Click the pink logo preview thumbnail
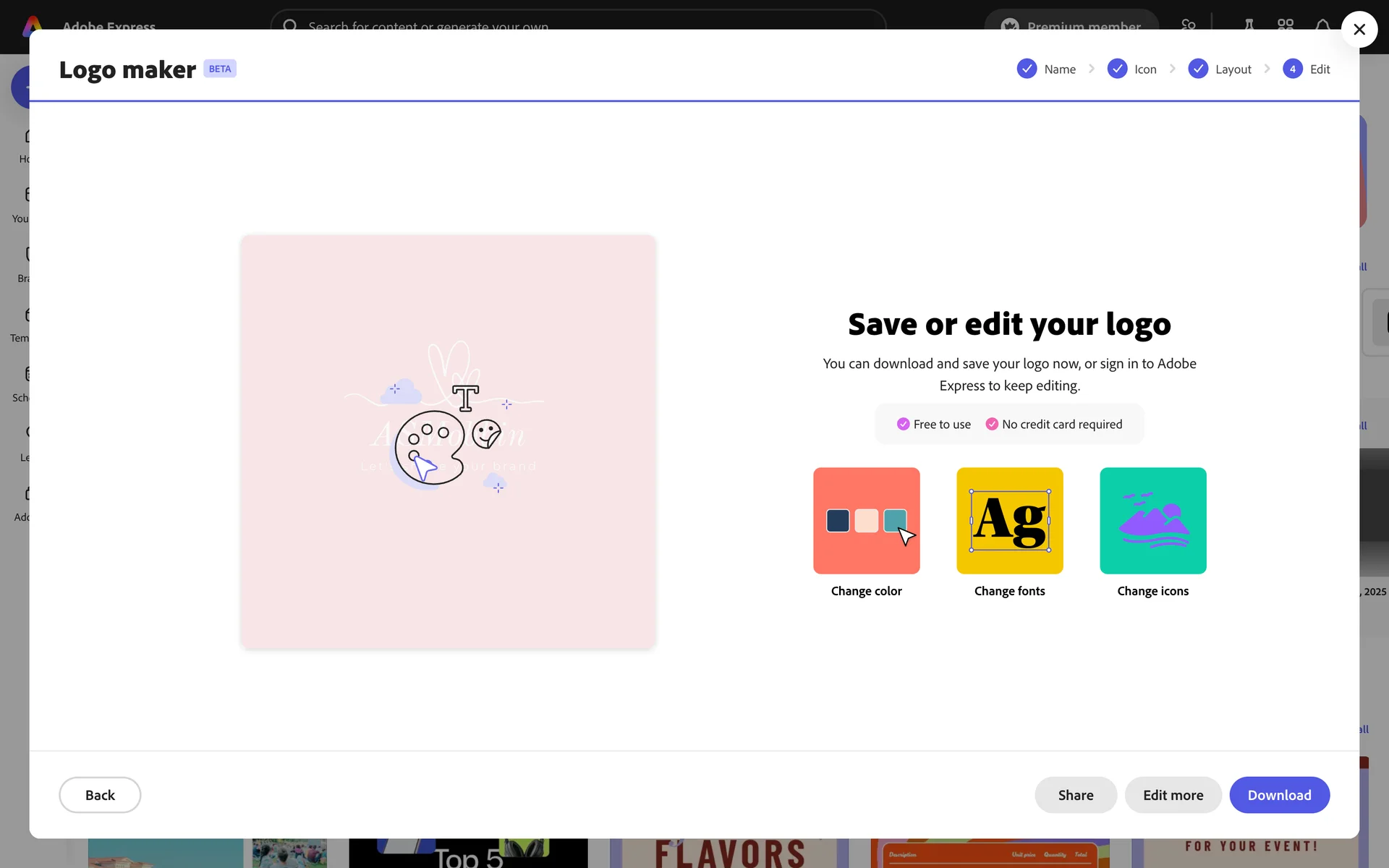Viewport: 1389px width, 868px height. point(448,441)
